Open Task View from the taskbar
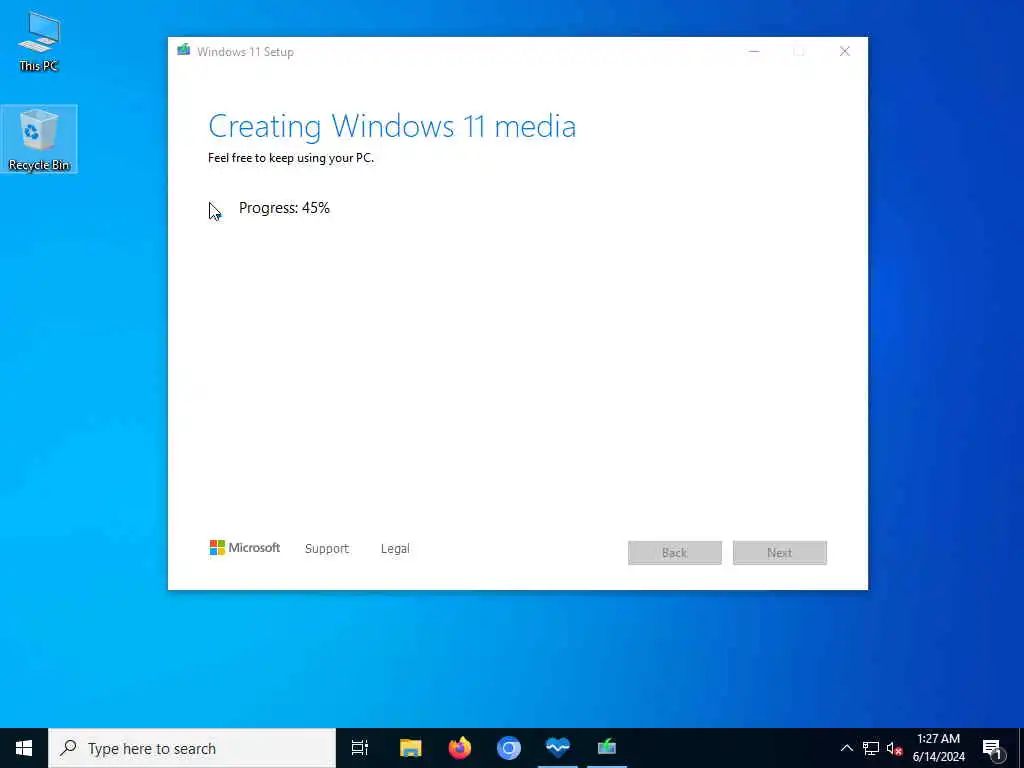 [x=360, y=748]
